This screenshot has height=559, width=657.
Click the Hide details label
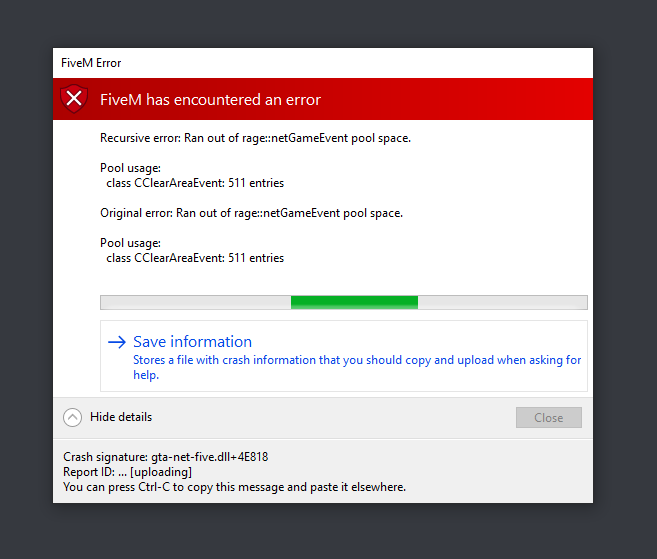(x=121, y=417)
